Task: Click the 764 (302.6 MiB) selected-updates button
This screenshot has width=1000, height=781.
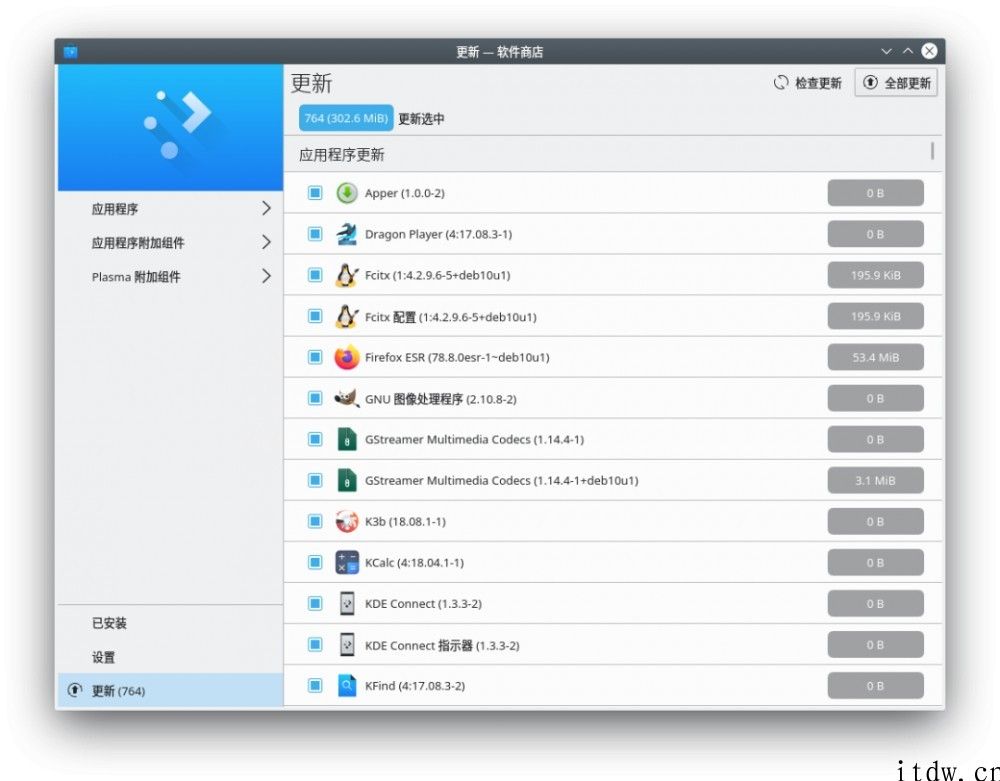Action: point(346,118)
